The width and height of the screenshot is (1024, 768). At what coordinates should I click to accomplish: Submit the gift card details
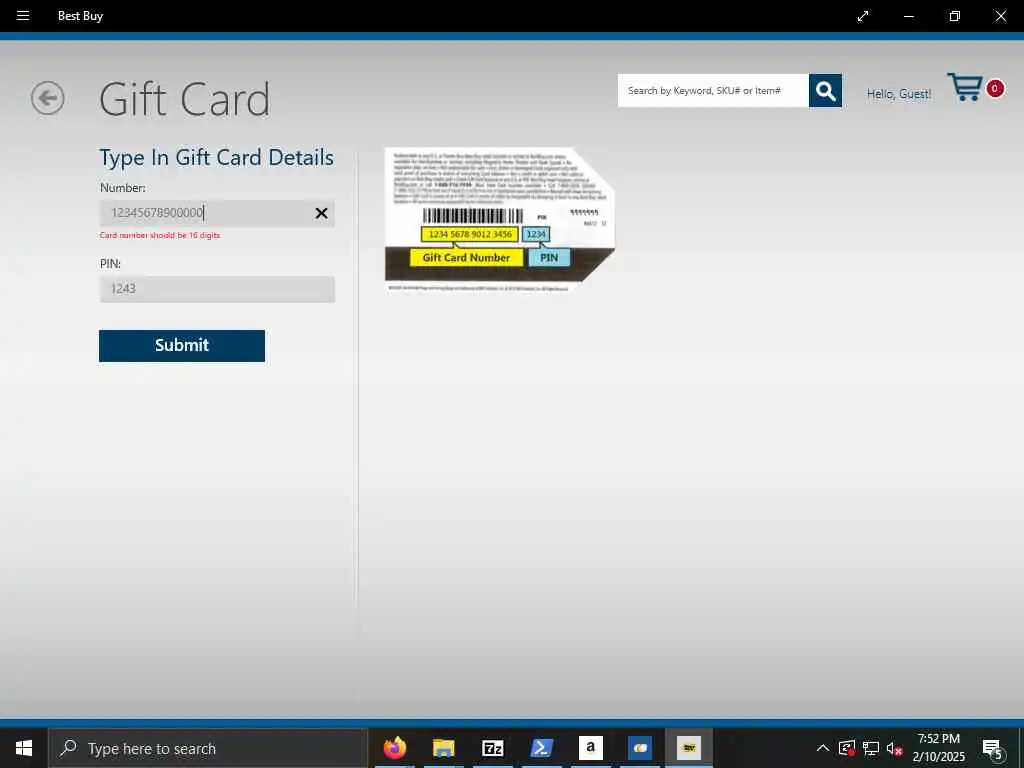[x=182, y=345]
